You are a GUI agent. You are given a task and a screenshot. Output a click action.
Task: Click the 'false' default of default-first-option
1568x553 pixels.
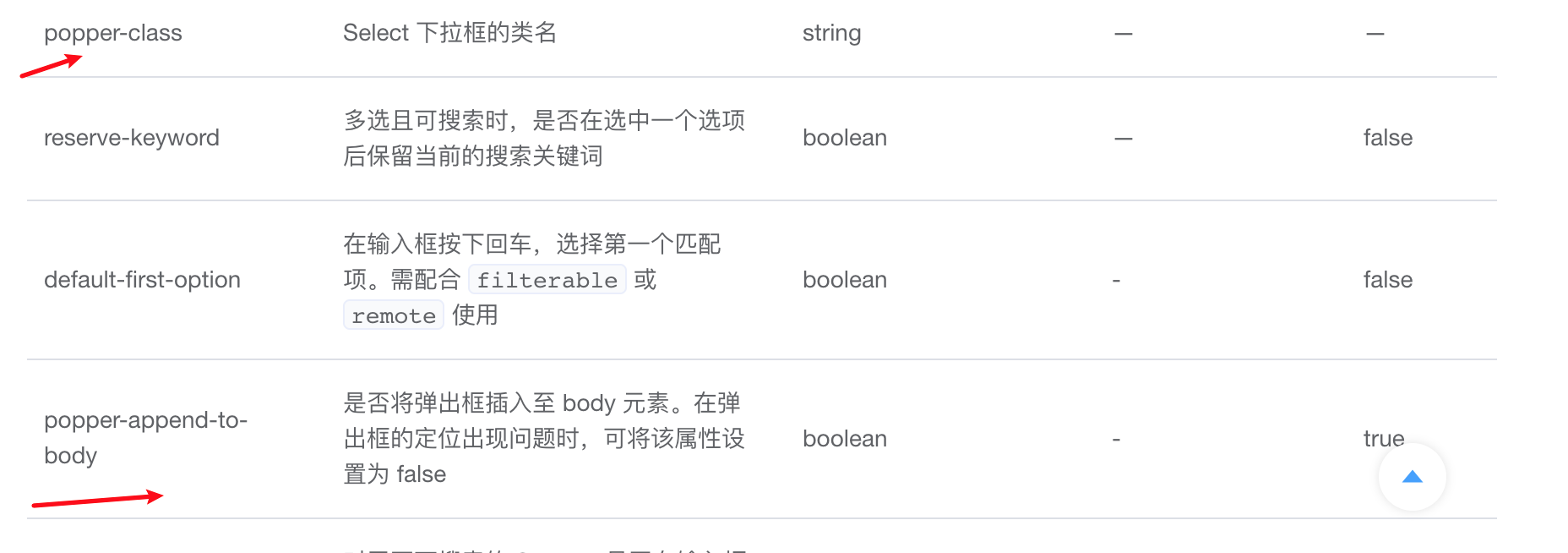point(1388,279)
